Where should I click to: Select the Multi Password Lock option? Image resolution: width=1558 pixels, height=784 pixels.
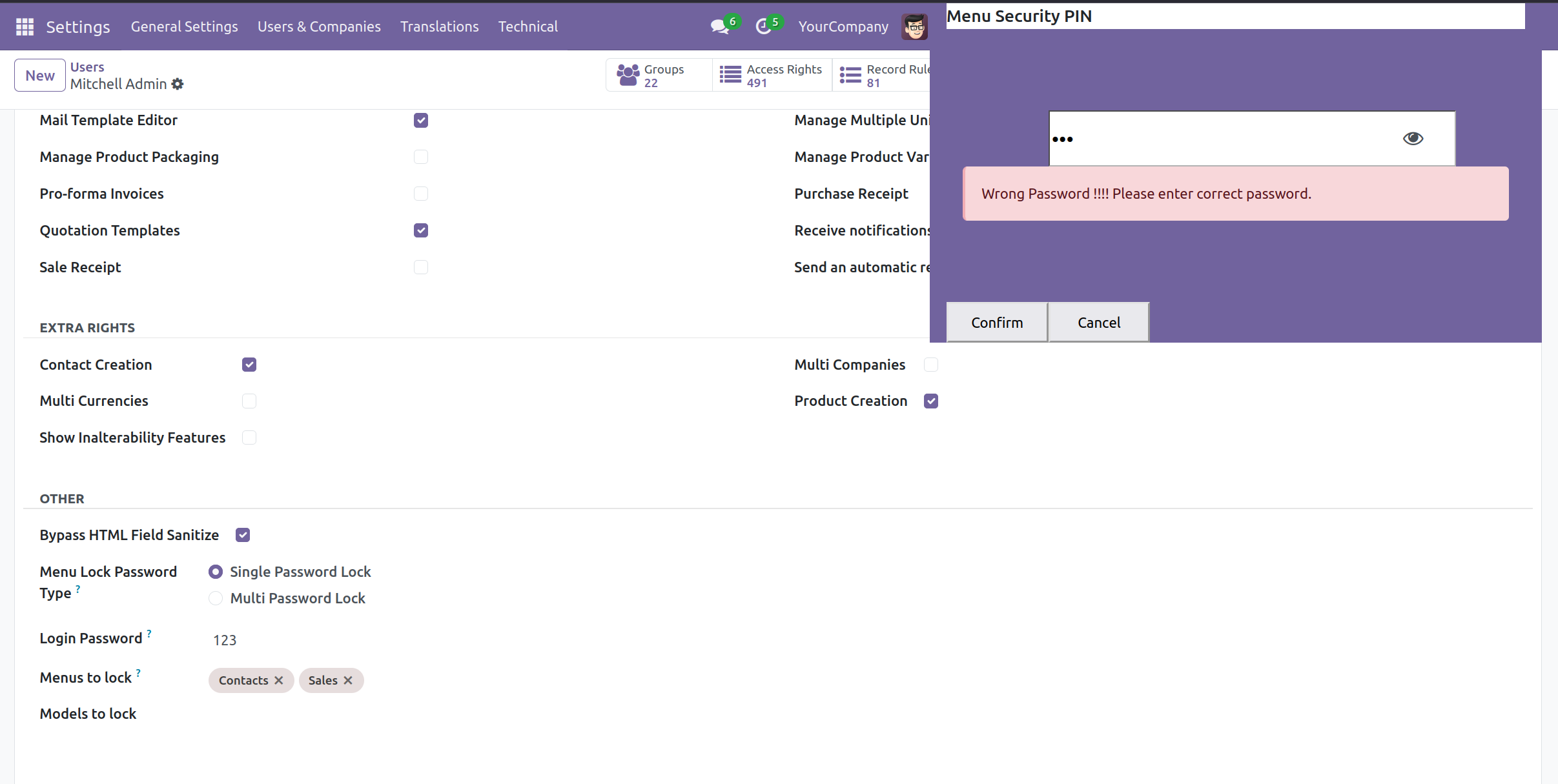click(216, 598)
